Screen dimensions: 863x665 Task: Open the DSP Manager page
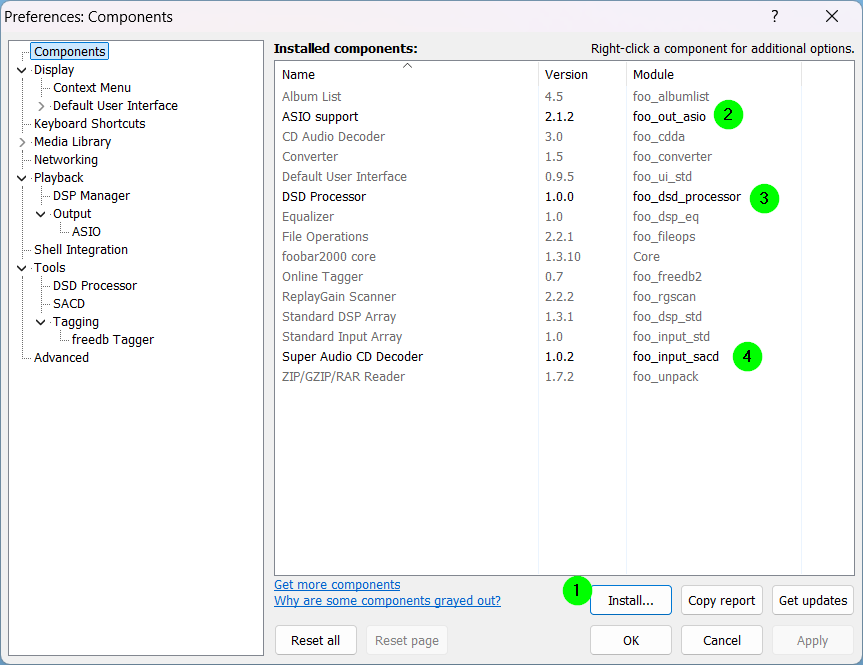pyautogui.click(x=91, y=196)
